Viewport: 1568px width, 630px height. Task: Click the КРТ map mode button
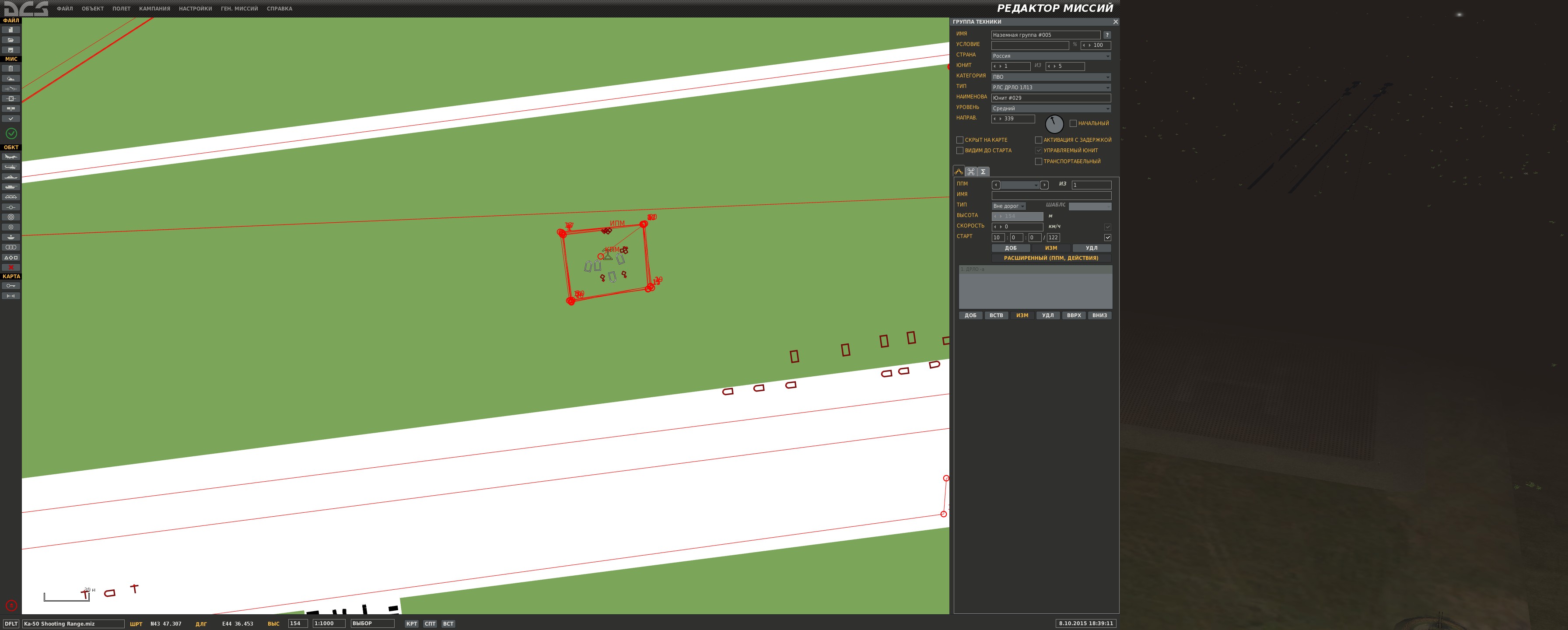412,623
